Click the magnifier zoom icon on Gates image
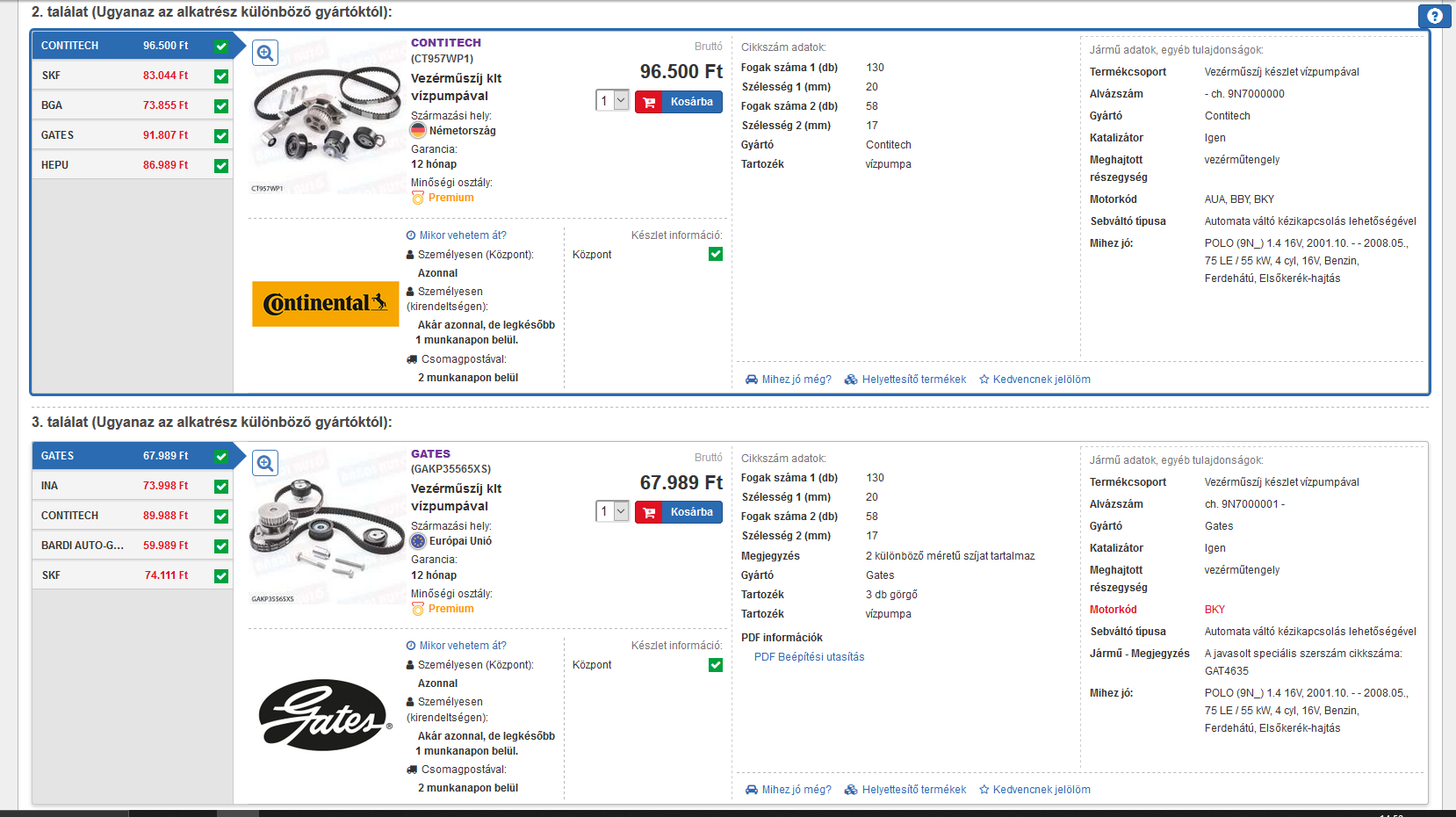This screenshot has width=1456, height=817. coord(265,463)
